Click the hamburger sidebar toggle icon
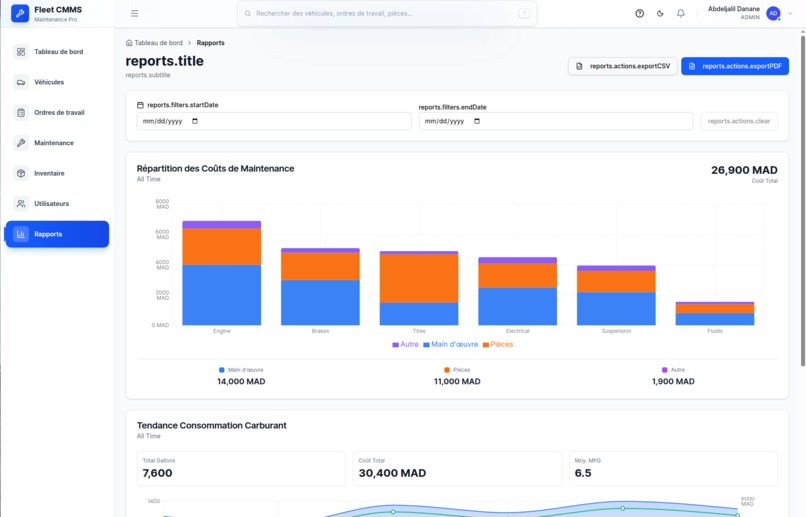 [x=134, y=13]
